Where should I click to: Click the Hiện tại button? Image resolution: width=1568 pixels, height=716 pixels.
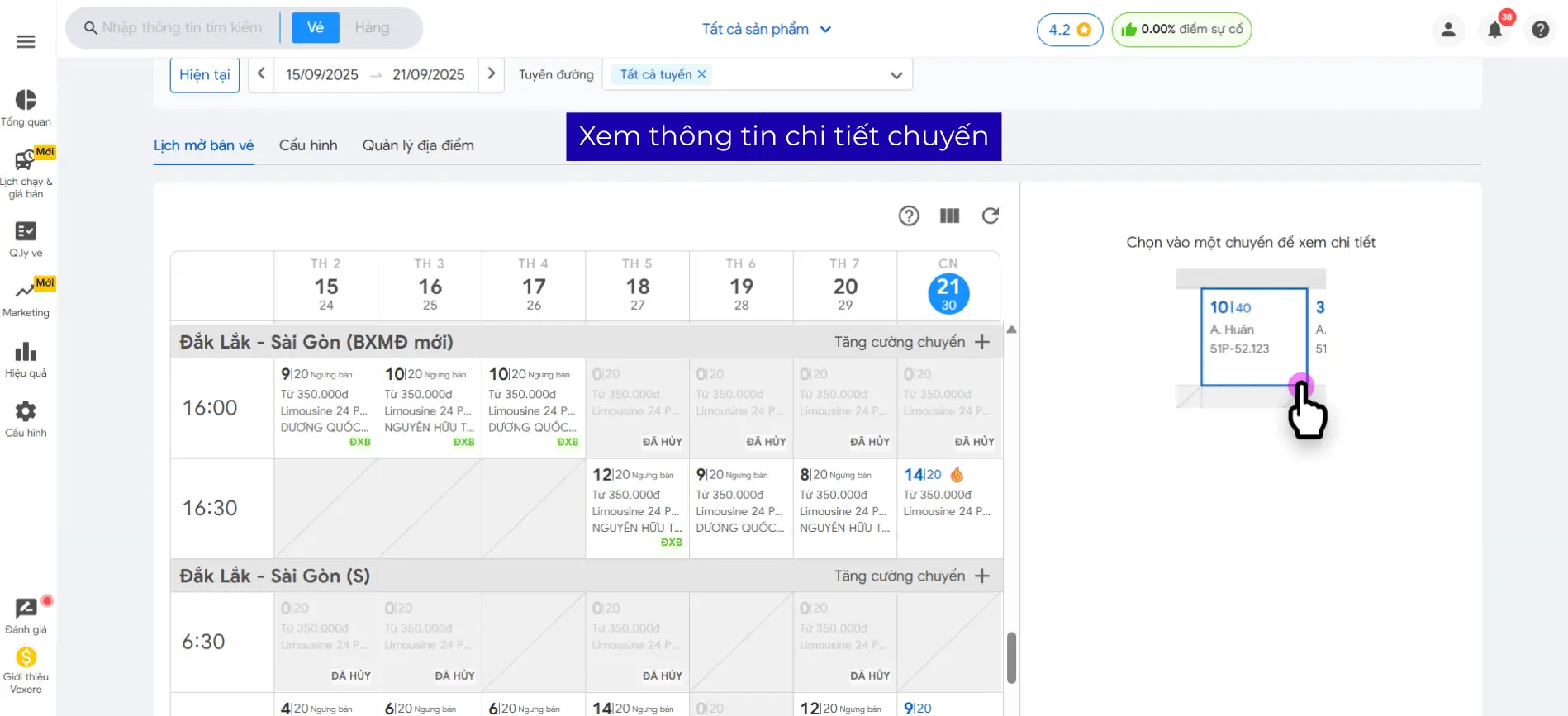click(205, 75)
